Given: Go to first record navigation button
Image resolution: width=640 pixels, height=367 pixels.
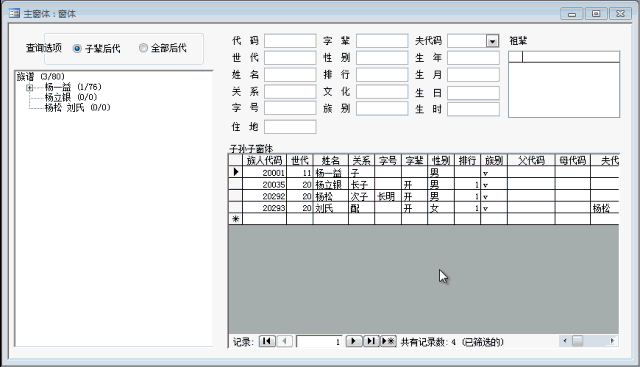Looking at the screenshot, I should (267, 341).
